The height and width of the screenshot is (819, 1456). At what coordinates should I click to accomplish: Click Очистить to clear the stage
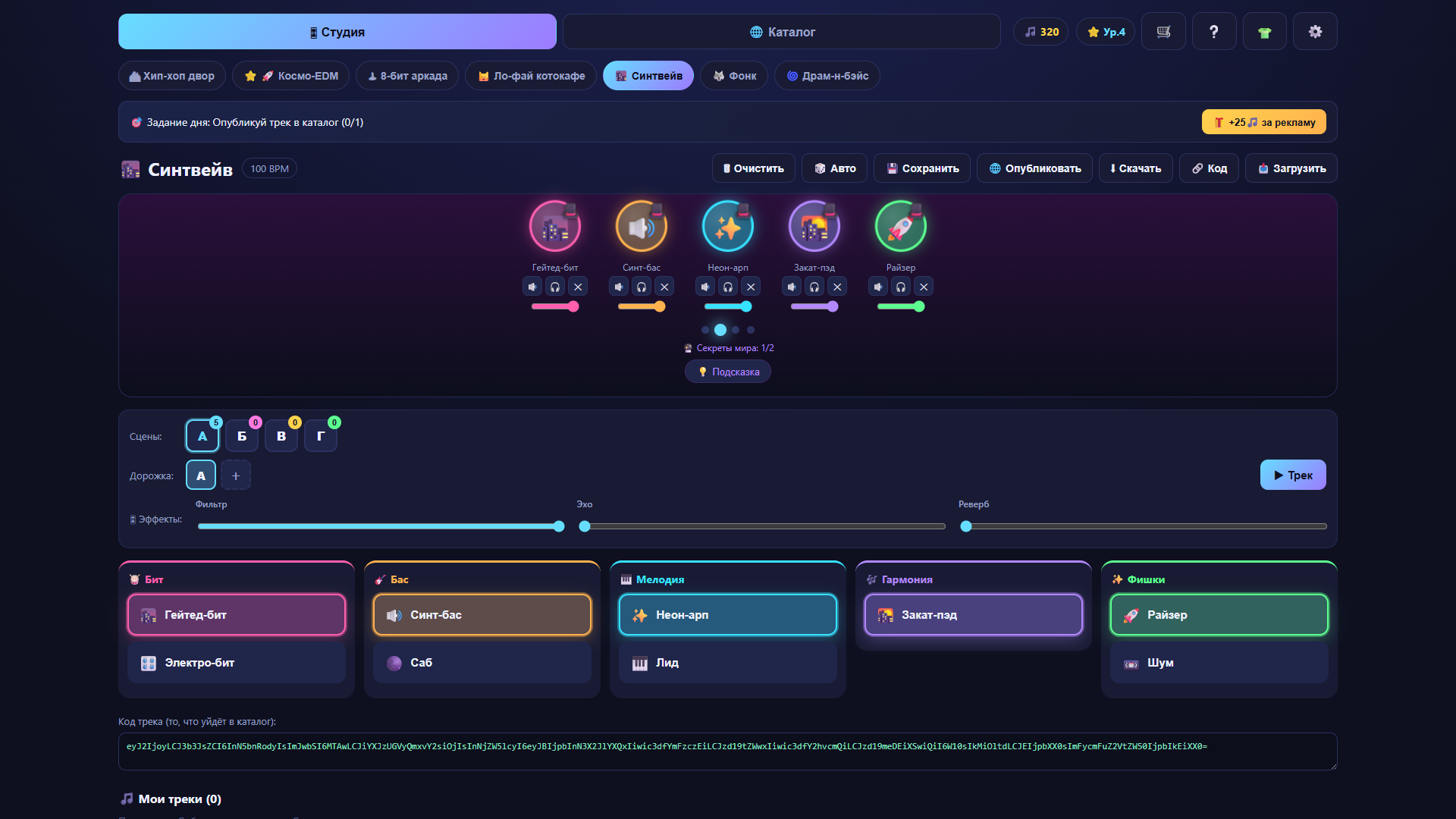[x=754, y=168]
